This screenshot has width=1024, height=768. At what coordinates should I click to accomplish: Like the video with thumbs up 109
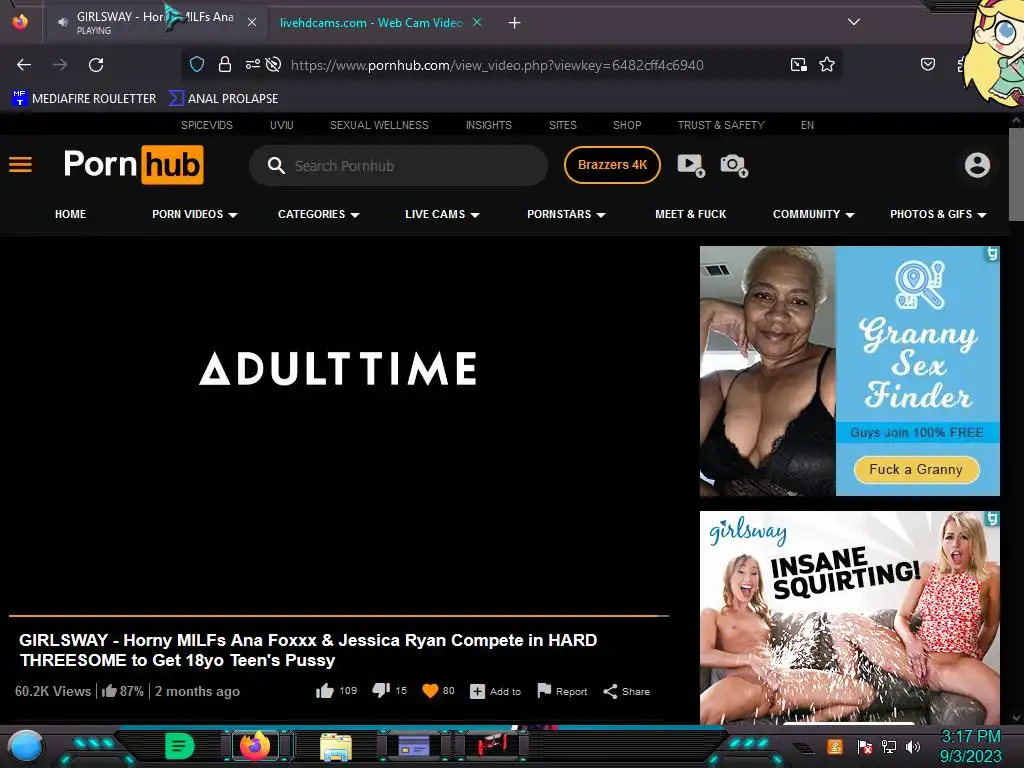(x=336, y=691)
